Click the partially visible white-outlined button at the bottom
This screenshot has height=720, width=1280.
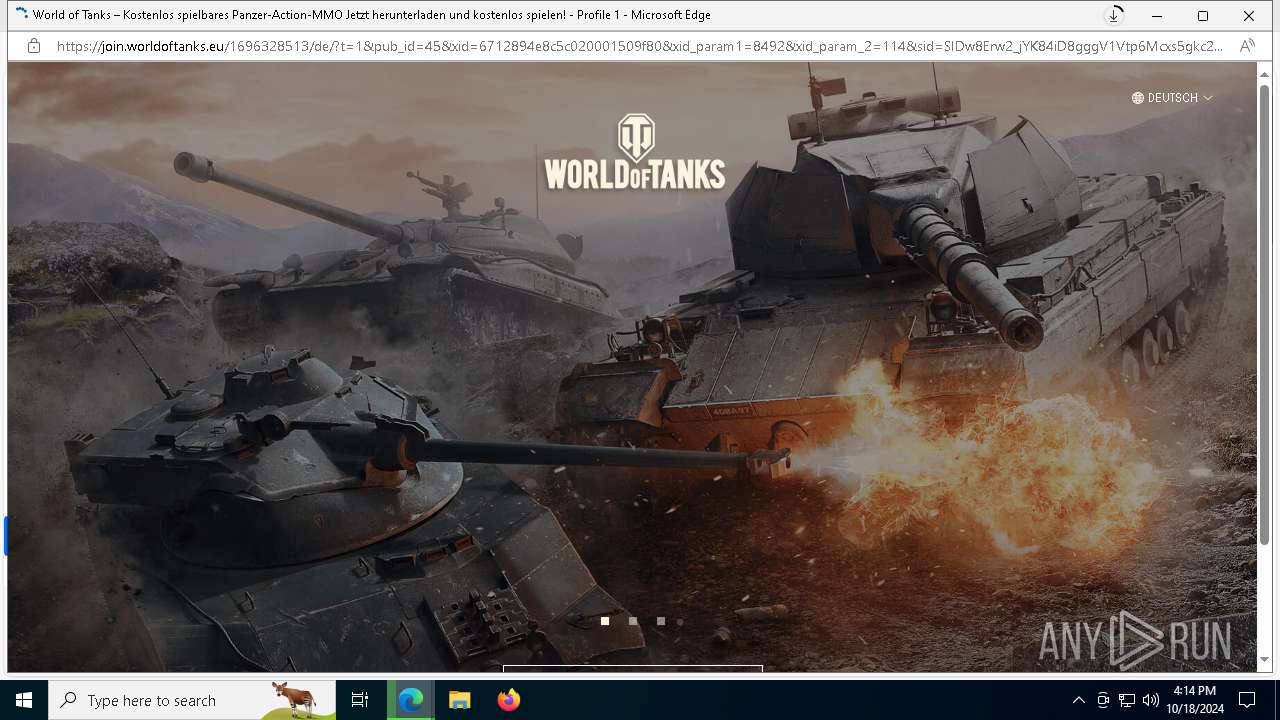633,668
